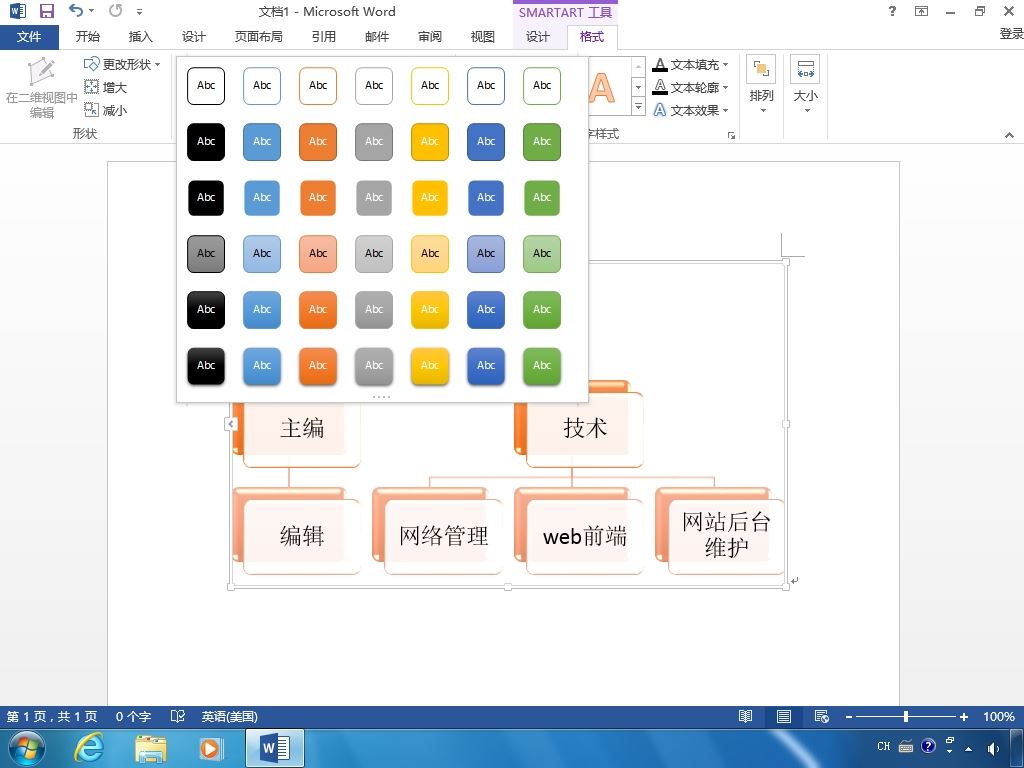Click the zoom out minus button

[849, 717]
